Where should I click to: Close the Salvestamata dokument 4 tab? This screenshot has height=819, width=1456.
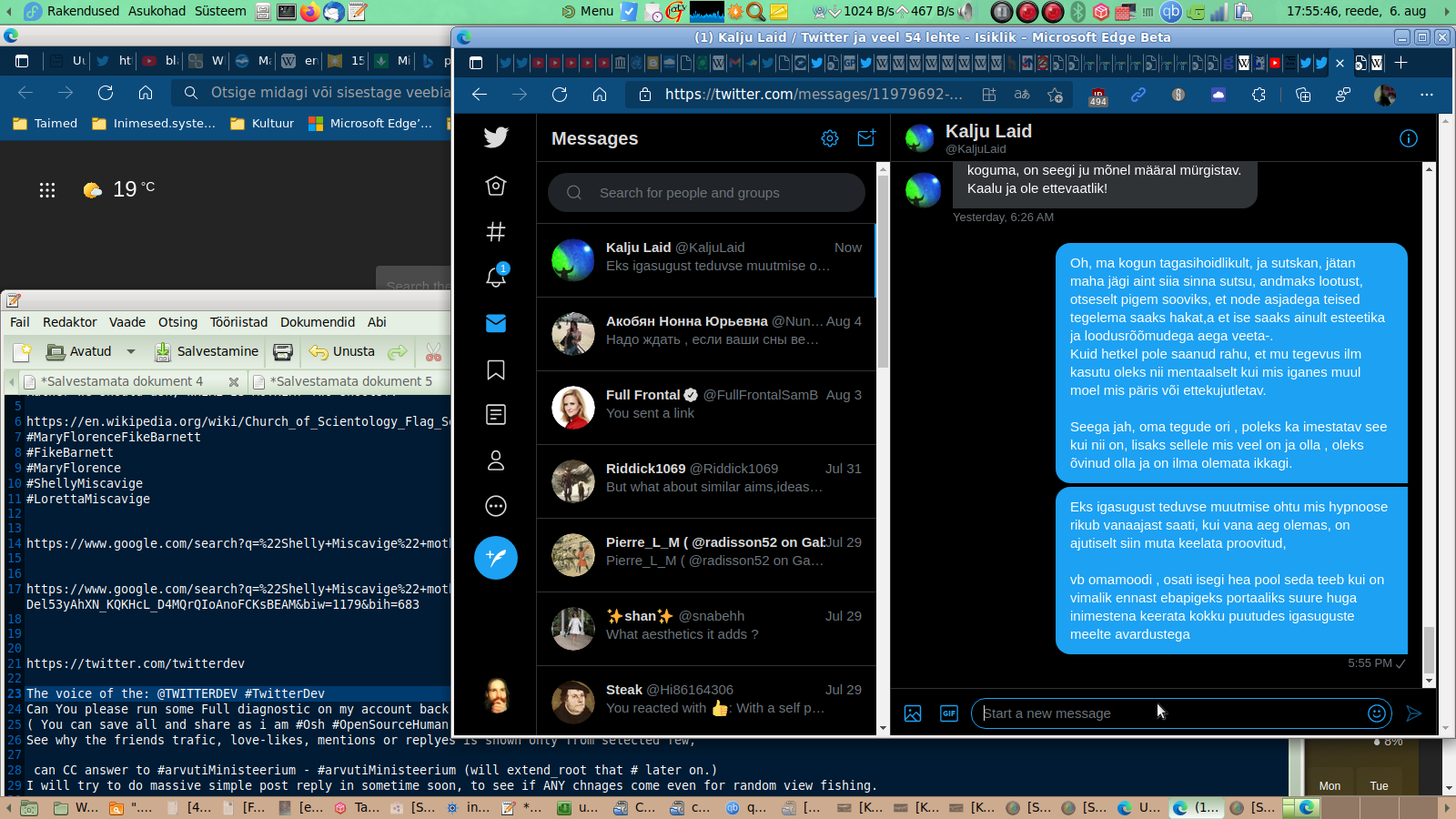tap(234, 382)
